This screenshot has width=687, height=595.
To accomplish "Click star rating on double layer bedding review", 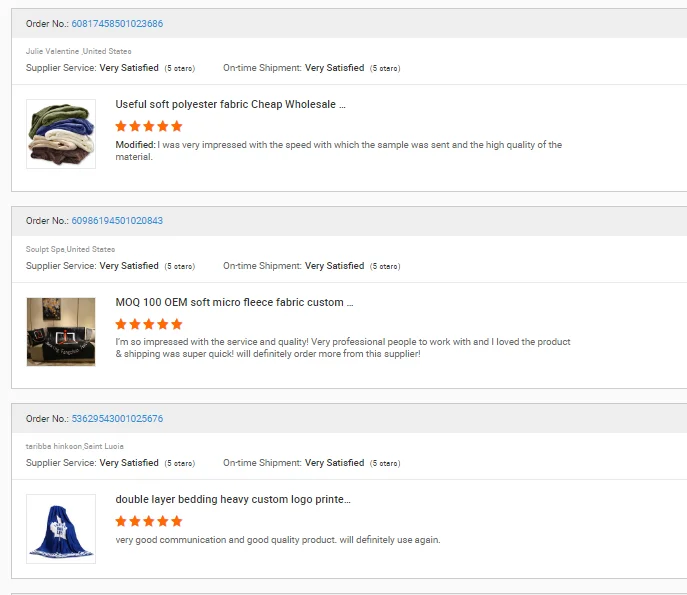I will pyautogui.click(x=149, y=521).
